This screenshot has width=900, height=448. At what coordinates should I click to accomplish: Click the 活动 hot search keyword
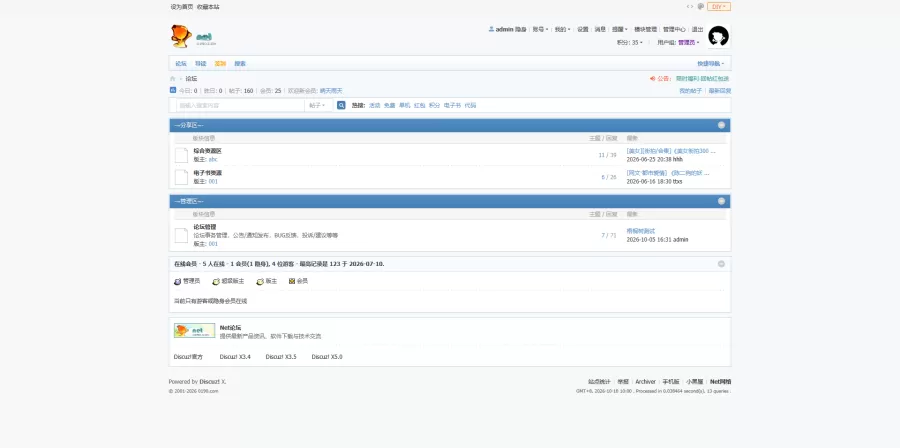point(374,106)
